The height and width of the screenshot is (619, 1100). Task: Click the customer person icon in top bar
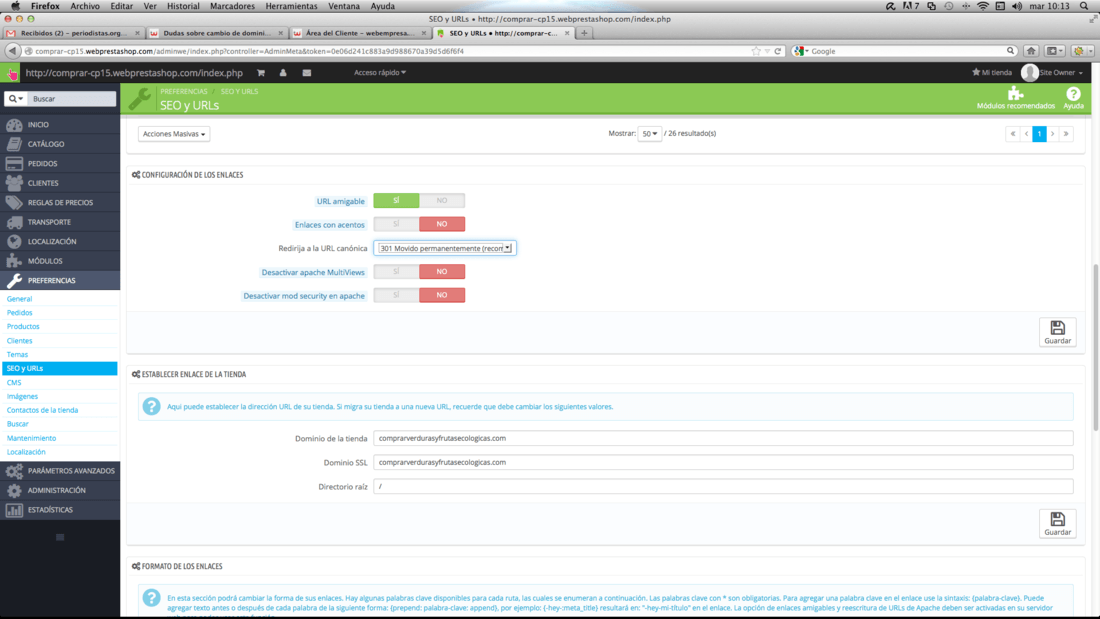(x=283, y=72)
